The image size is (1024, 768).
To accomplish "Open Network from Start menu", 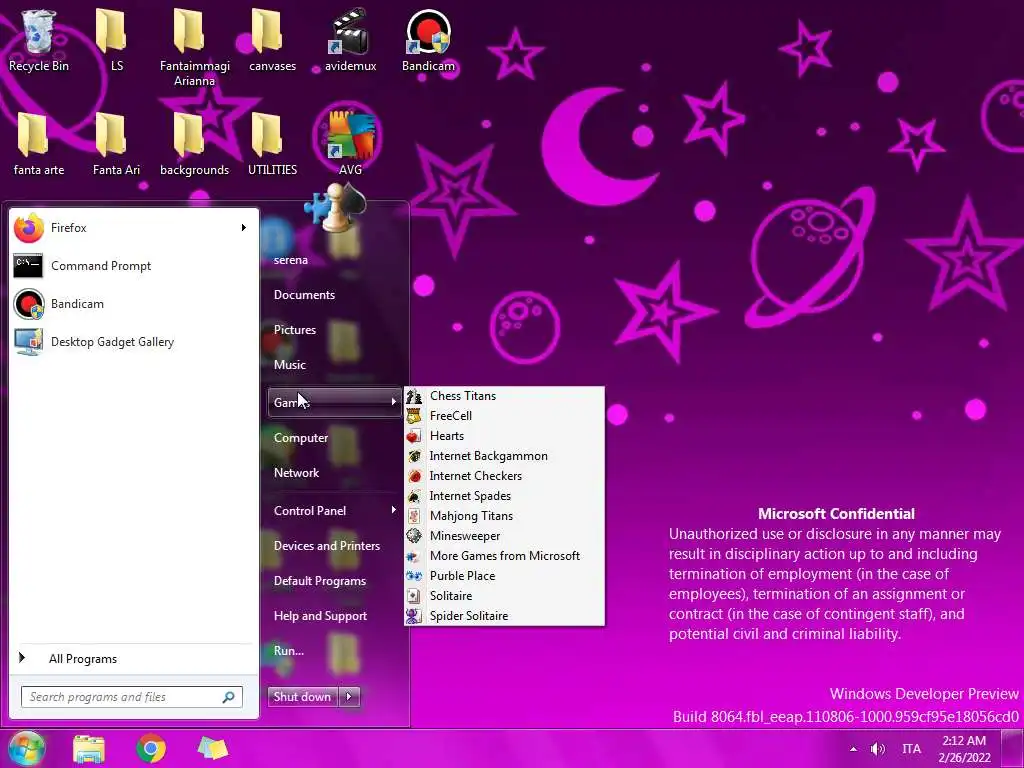I will (296, 473).
